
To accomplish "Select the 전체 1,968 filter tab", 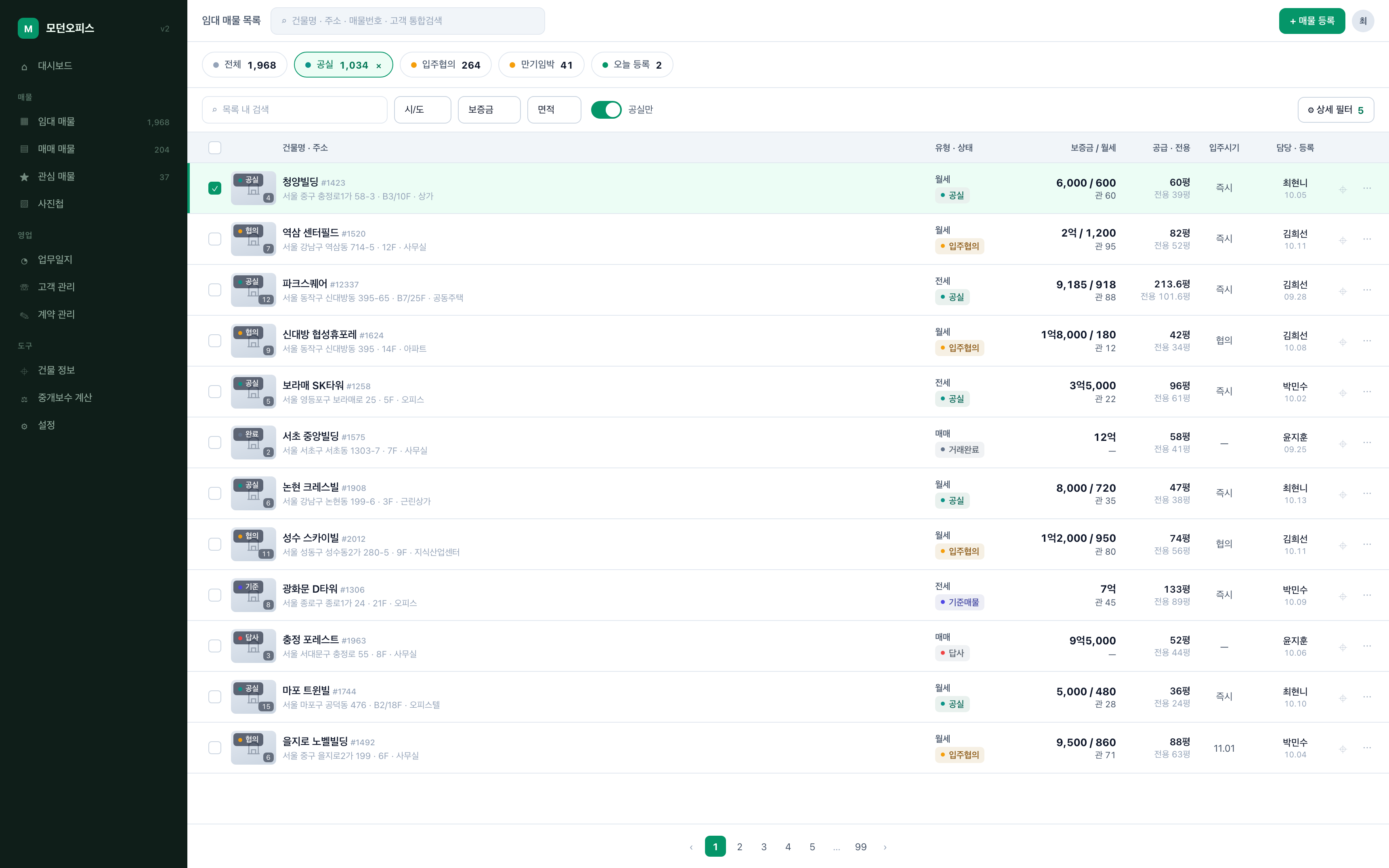I will (245, 65).
